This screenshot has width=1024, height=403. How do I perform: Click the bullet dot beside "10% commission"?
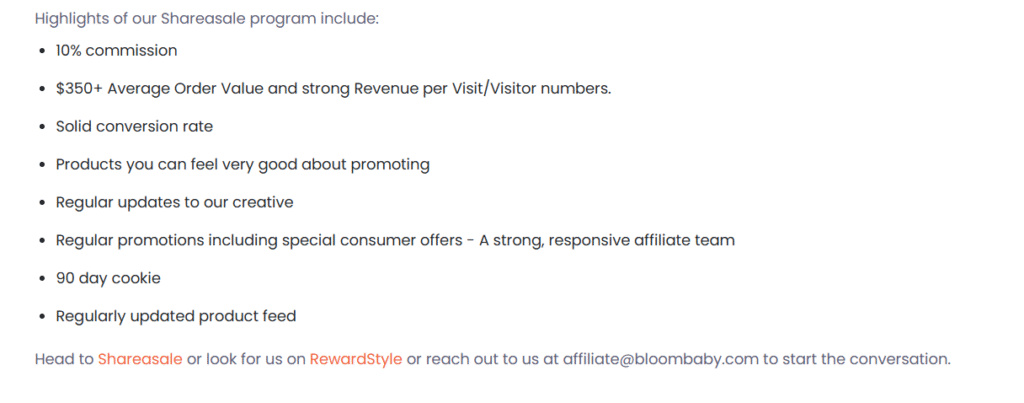(x=41, y=51)
